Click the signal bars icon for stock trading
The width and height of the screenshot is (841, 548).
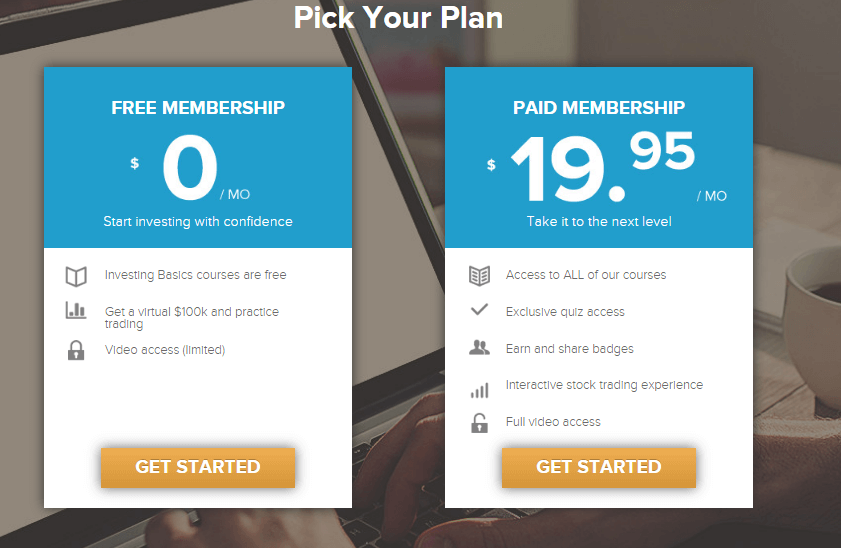coord(479,390)
